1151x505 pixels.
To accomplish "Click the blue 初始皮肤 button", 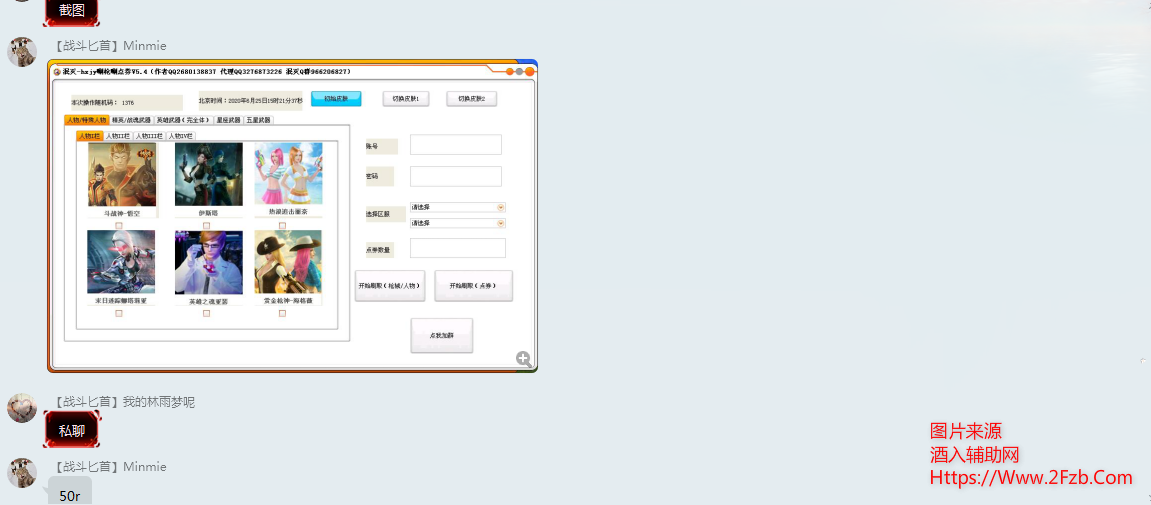I will tap(336, 98).
